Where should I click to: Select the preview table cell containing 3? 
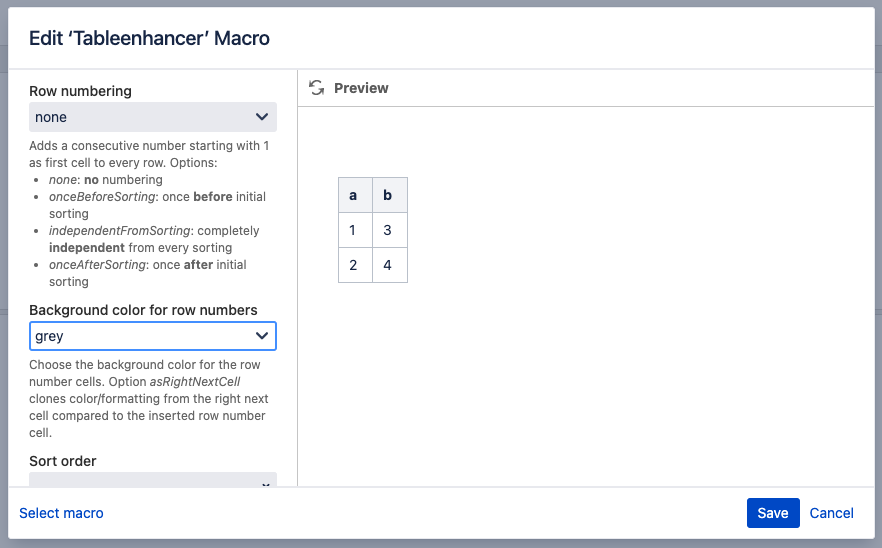[388, 230]
